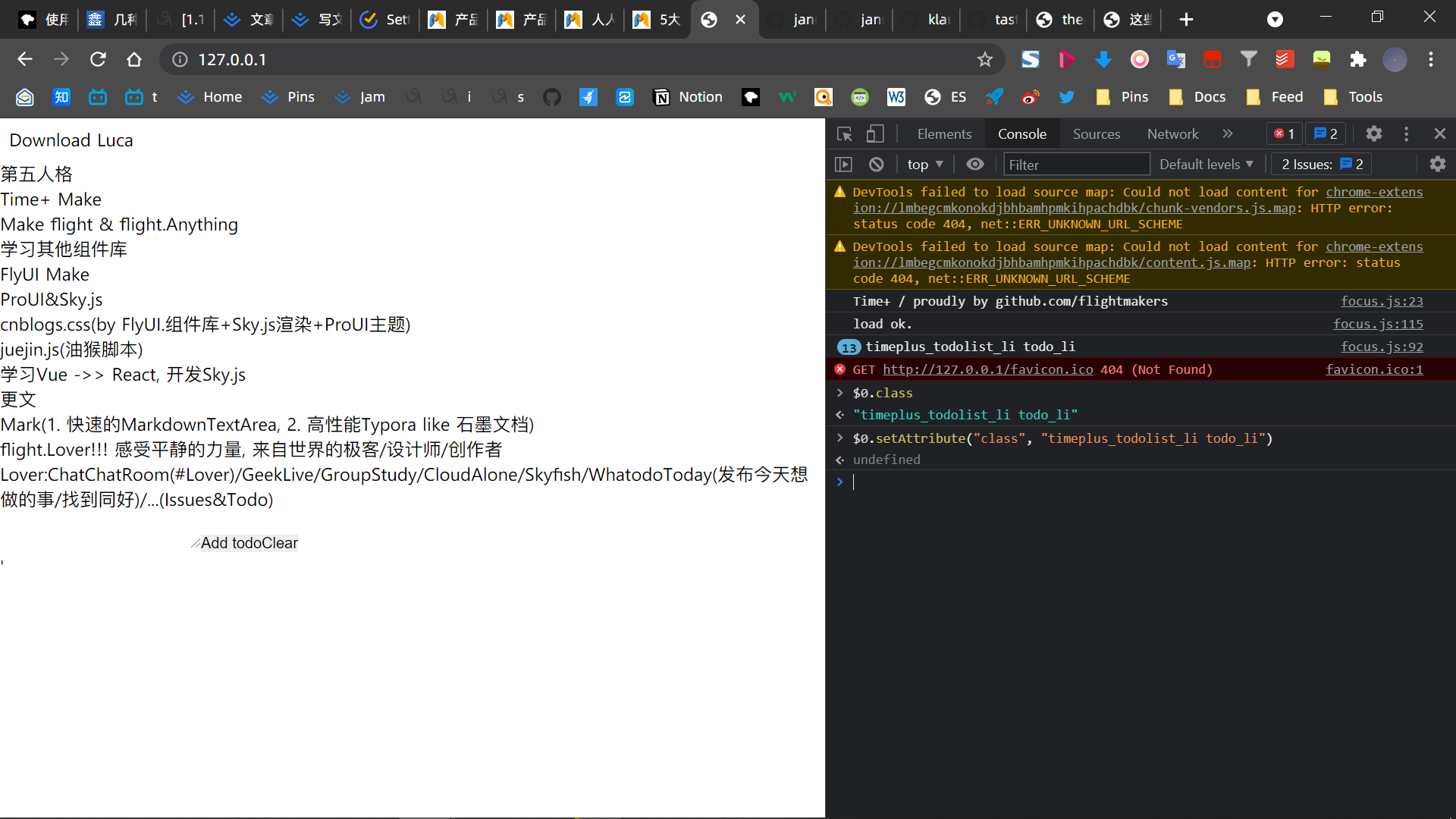
Task: Open the GitHub bookmark icon
Action: coord(551,97)
